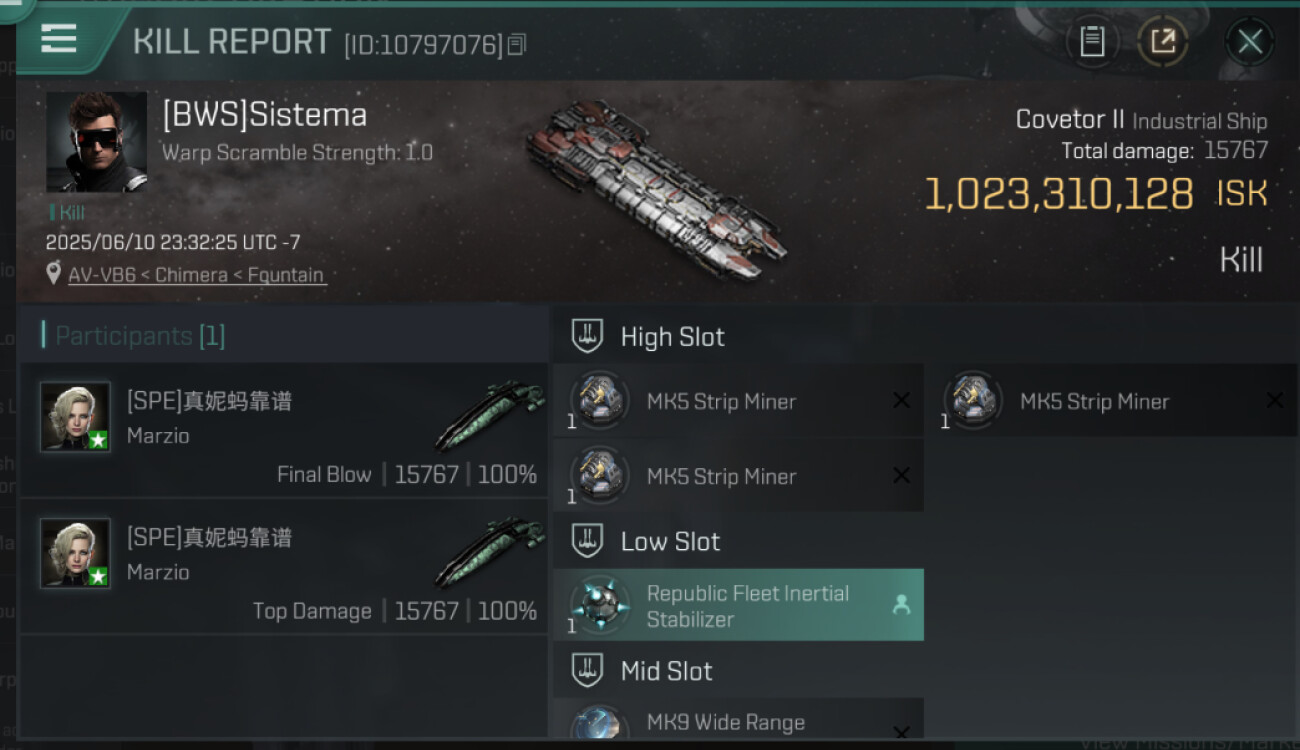Expand the Low Slot section
This screenshot has width=1300, height=750.
[x=670, y=541]
